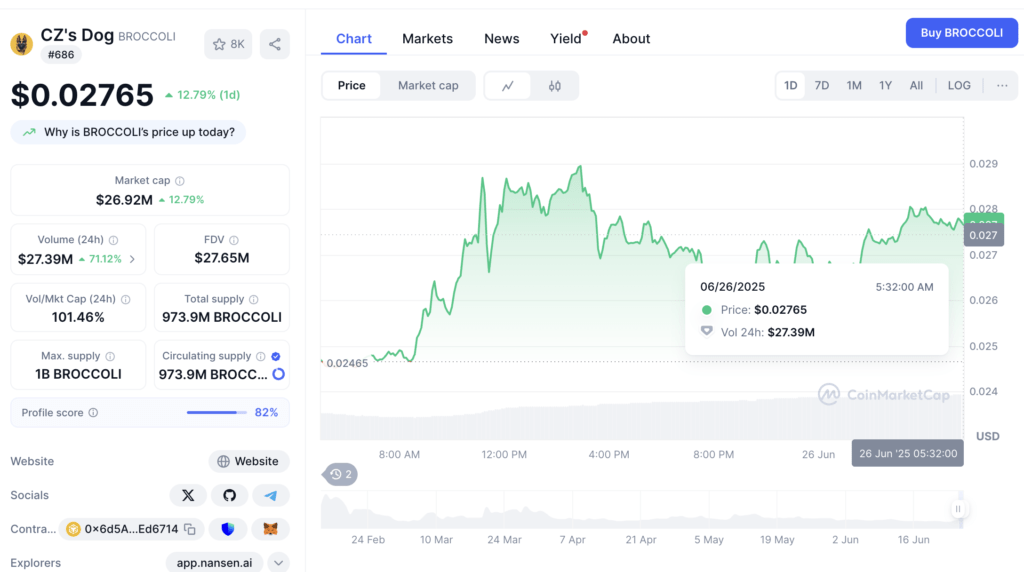
Task: Open Profile score info icon
Action: pyautogui.click(x=93, y=413)
